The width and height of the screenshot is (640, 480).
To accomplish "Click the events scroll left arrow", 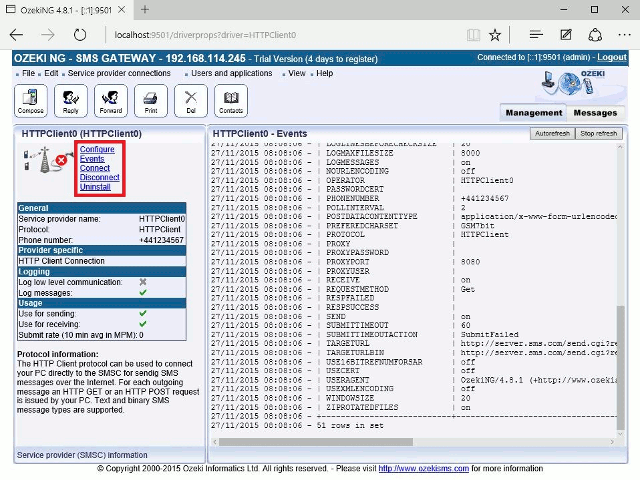I will (215, 442).
